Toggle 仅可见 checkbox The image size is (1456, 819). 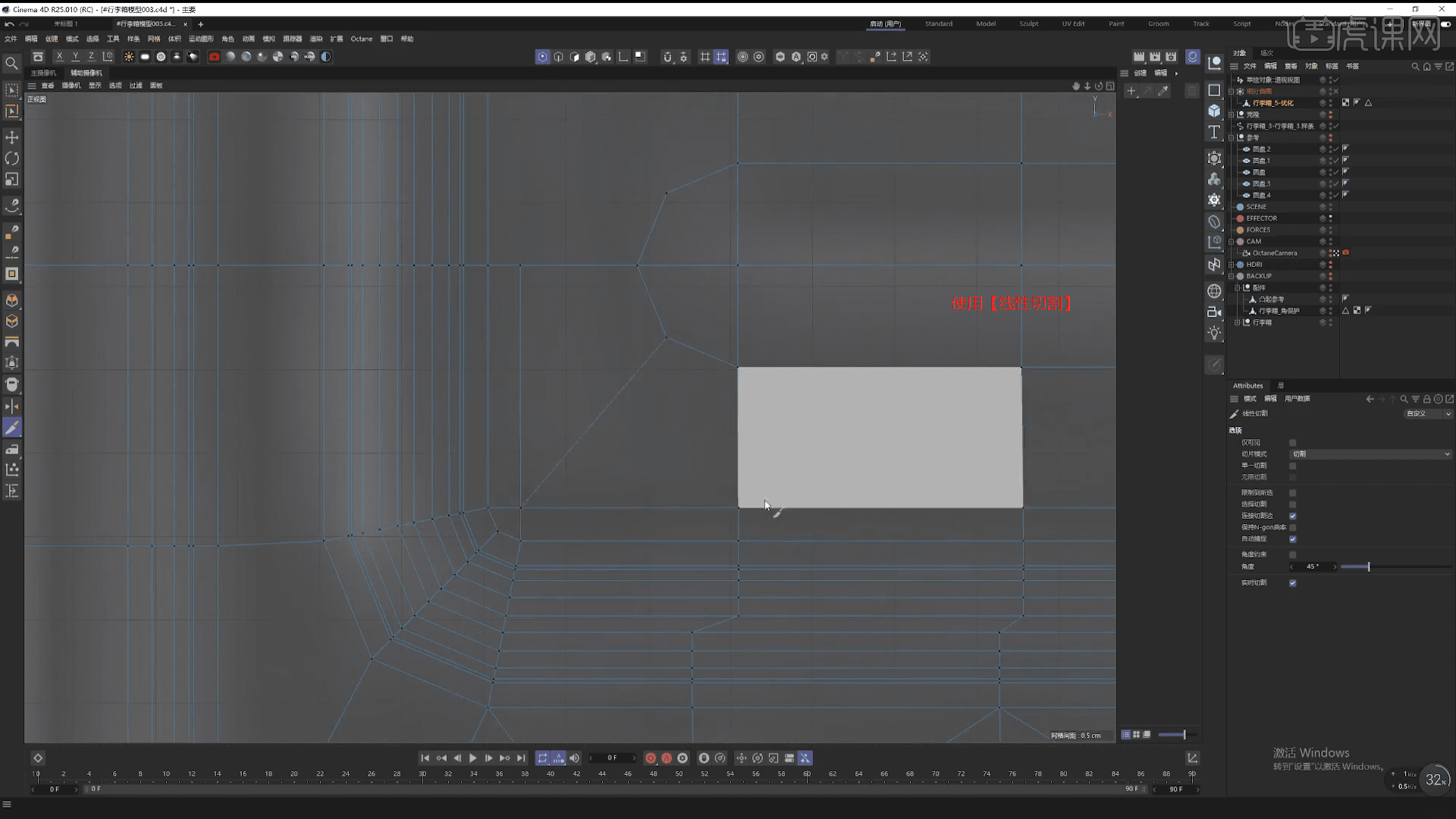pyautogui.click(x=1293, y=443)
